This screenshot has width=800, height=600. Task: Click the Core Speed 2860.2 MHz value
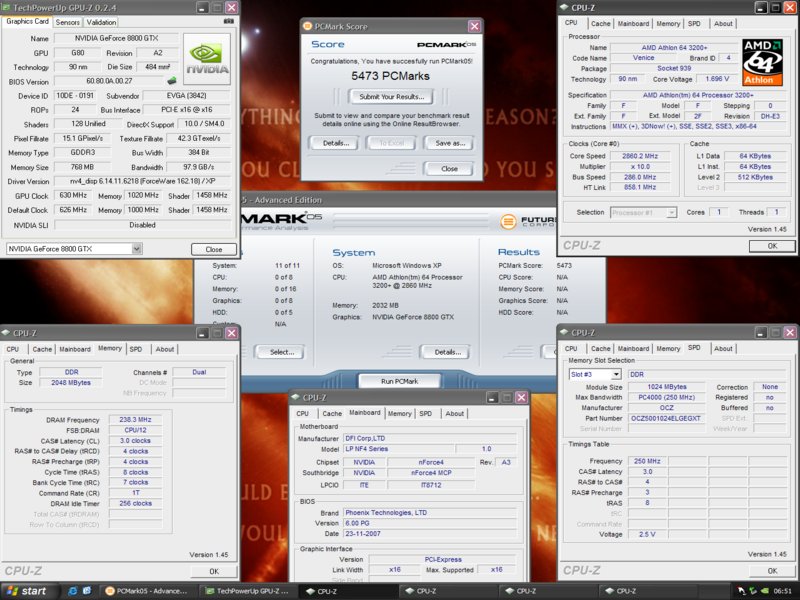click(640, 156)
